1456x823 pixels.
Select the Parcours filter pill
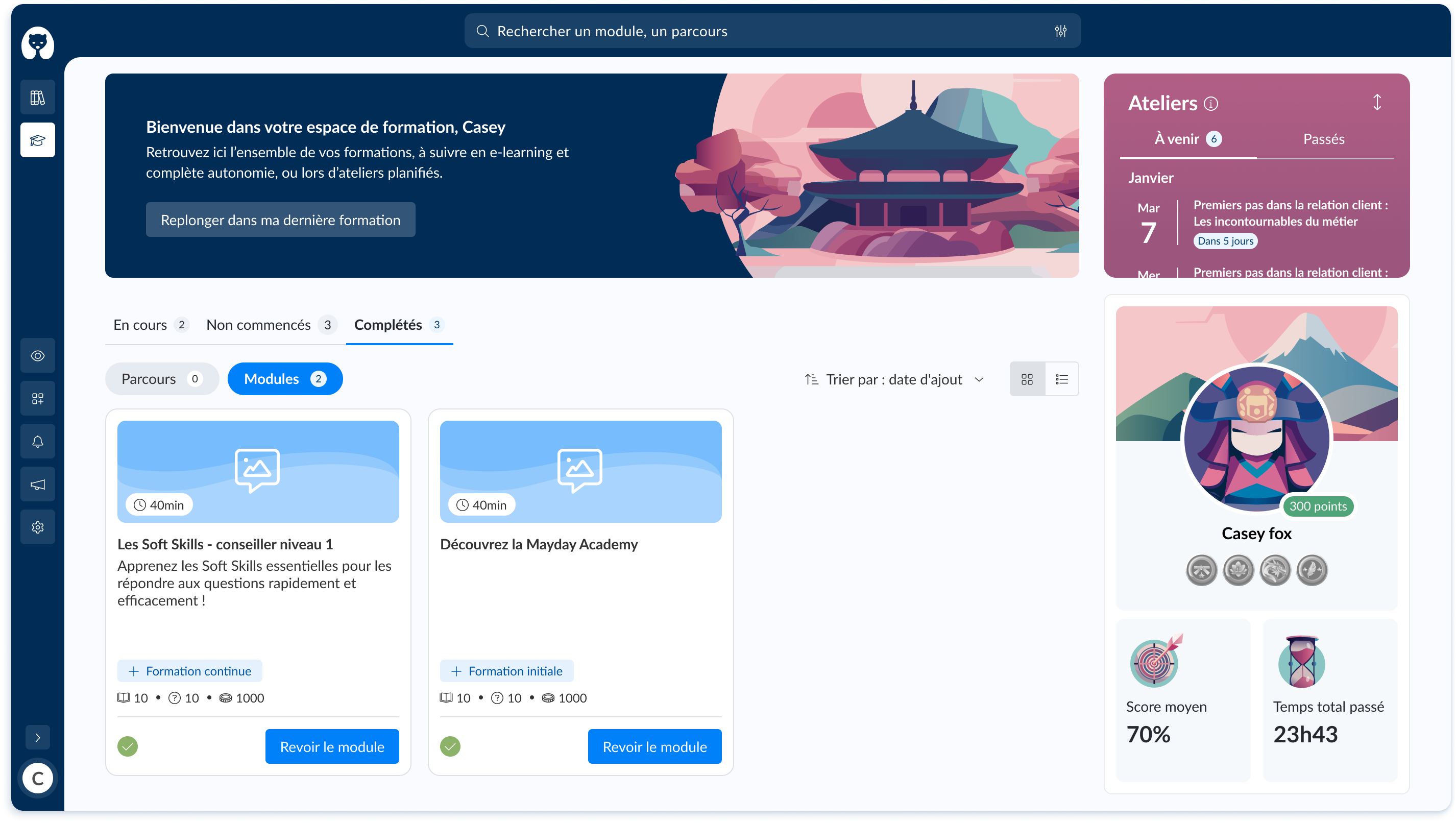click(161, 379)
